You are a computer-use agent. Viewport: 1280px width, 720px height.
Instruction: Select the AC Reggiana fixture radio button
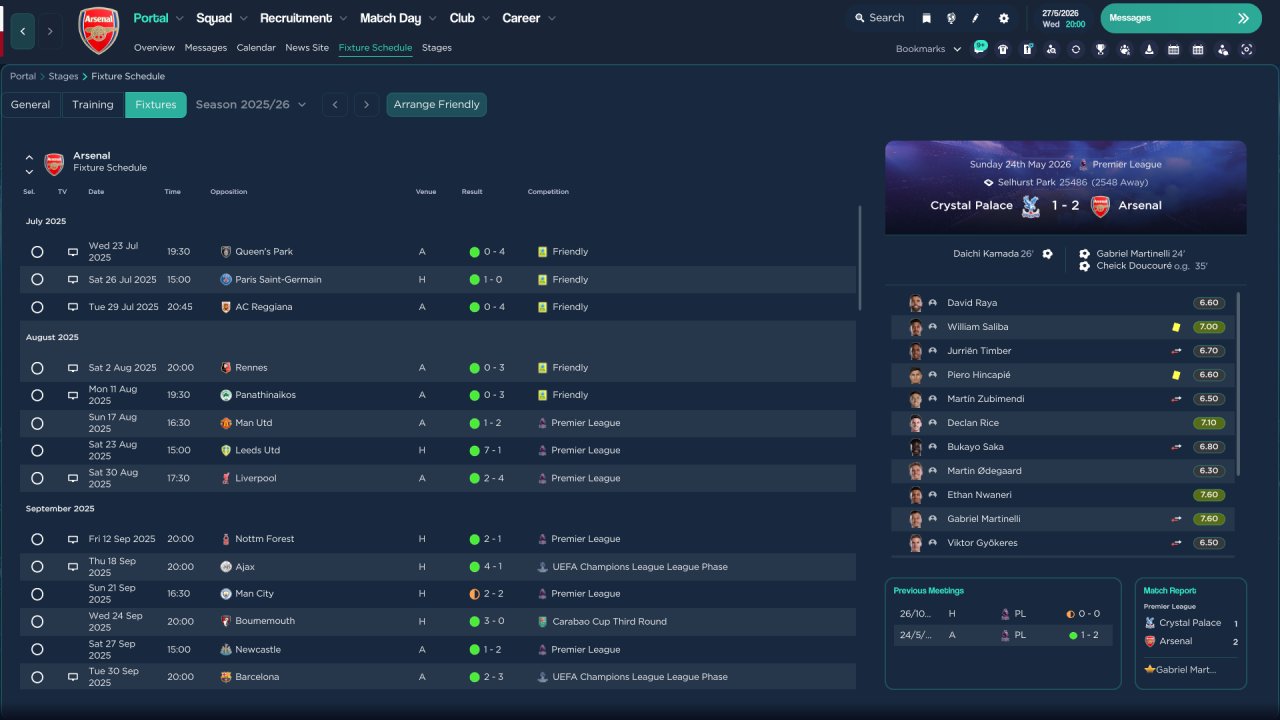coord(37,307)
